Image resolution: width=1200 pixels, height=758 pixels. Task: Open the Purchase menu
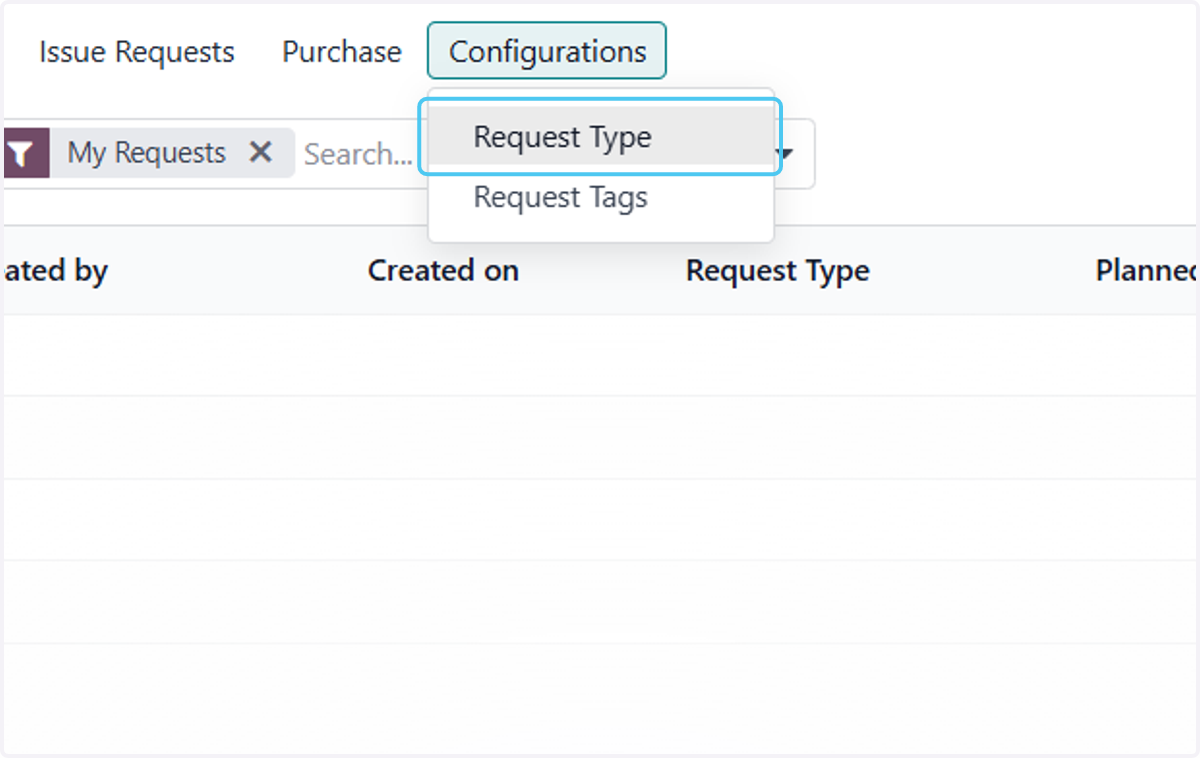click(342, 52)
